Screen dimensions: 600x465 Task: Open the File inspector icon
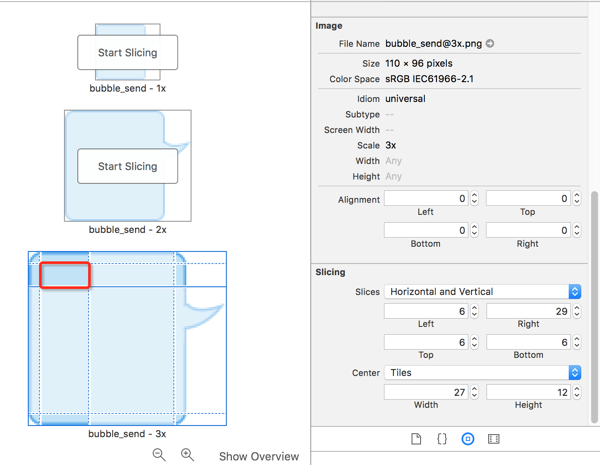click(416, 439)
